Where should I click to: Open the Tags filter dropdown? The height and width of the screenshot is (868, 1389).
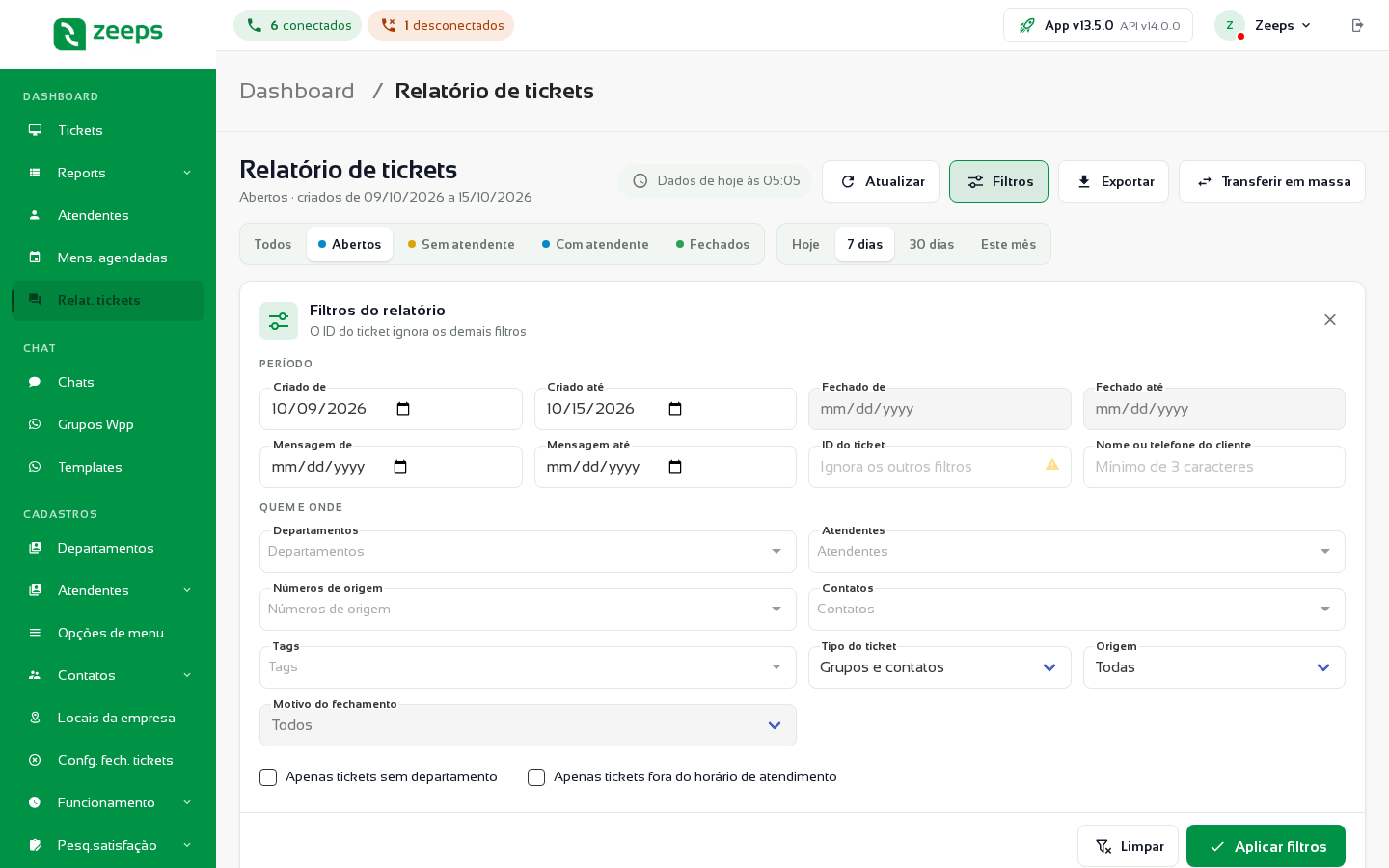click(x=528, y=667)
